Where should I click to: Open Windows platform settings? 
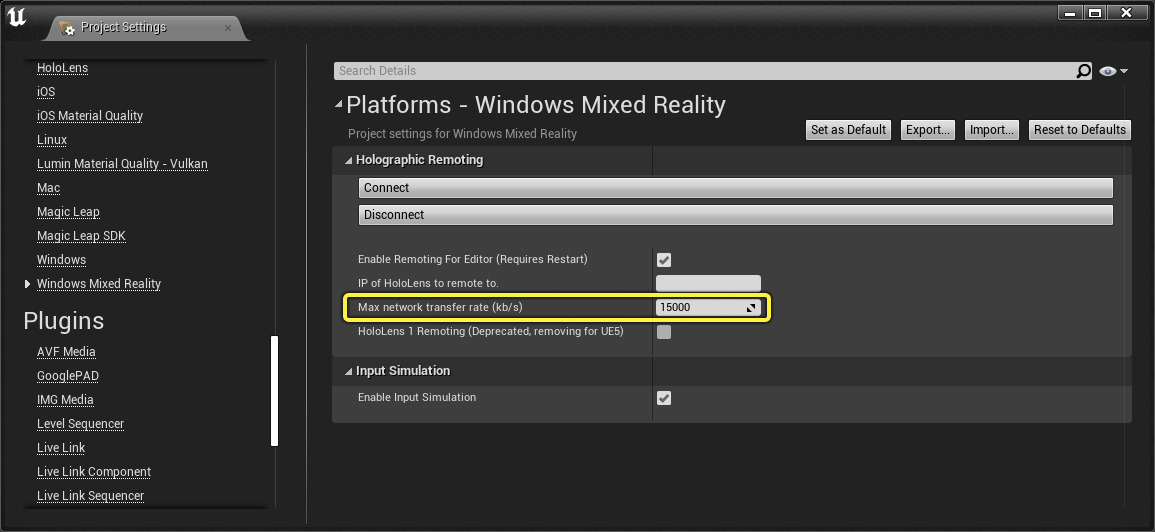(62, 260)
